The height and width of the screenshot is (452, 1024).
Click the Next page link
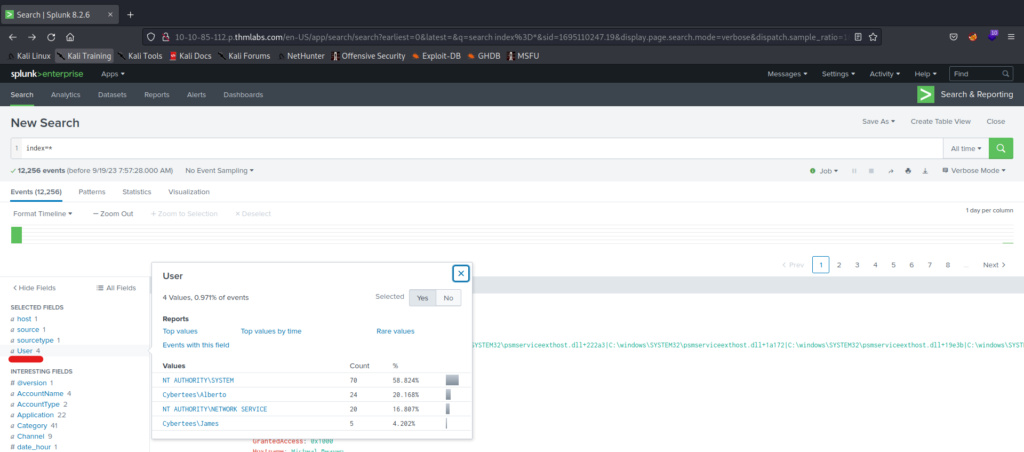coord(994,265)
